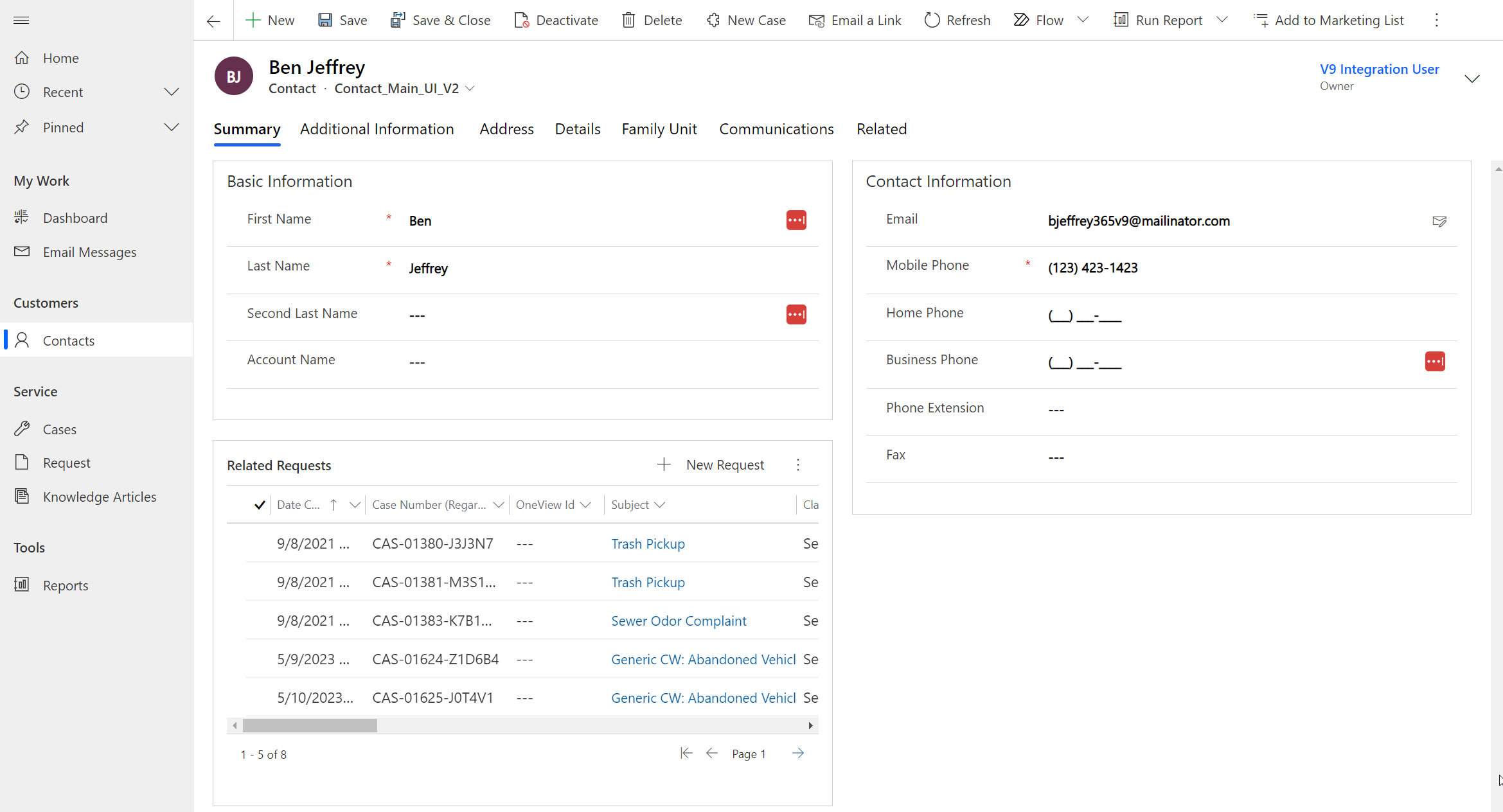The height and width of the screenshot is (812, 1503).
Task: Open the form selector chevron next to Contact_Main_UI_V2
Action: [470, 89]
